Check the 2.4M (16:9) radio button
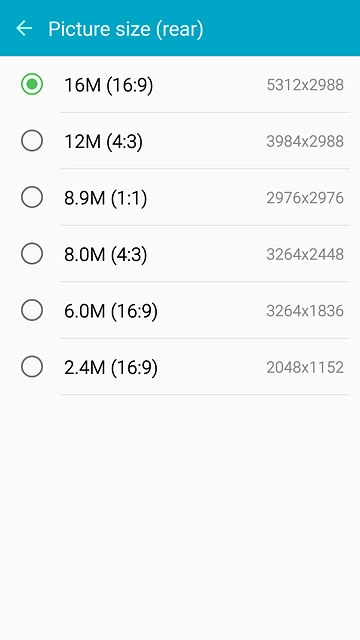The width and height of the screenshot is (360, 640). [x=32, y=367]
